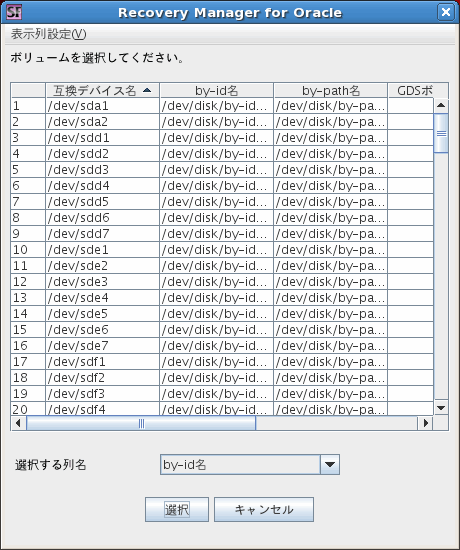This screenshot has width=460, height=550.
Task: Click the by-id名 column header
Action: pos(216,91)
